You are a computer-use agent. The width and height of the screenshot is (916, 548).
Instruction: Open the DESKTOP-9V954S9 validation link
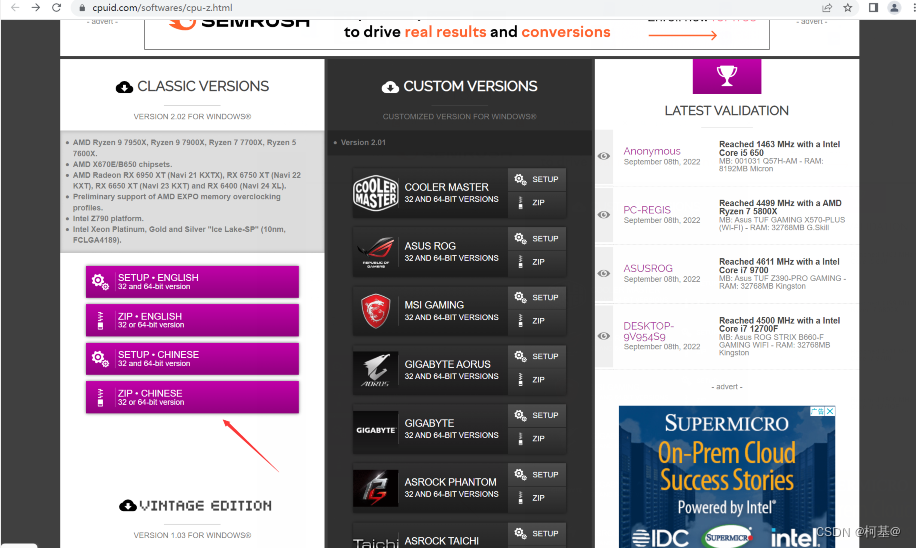pyautogui.click(x=648, y=331)
